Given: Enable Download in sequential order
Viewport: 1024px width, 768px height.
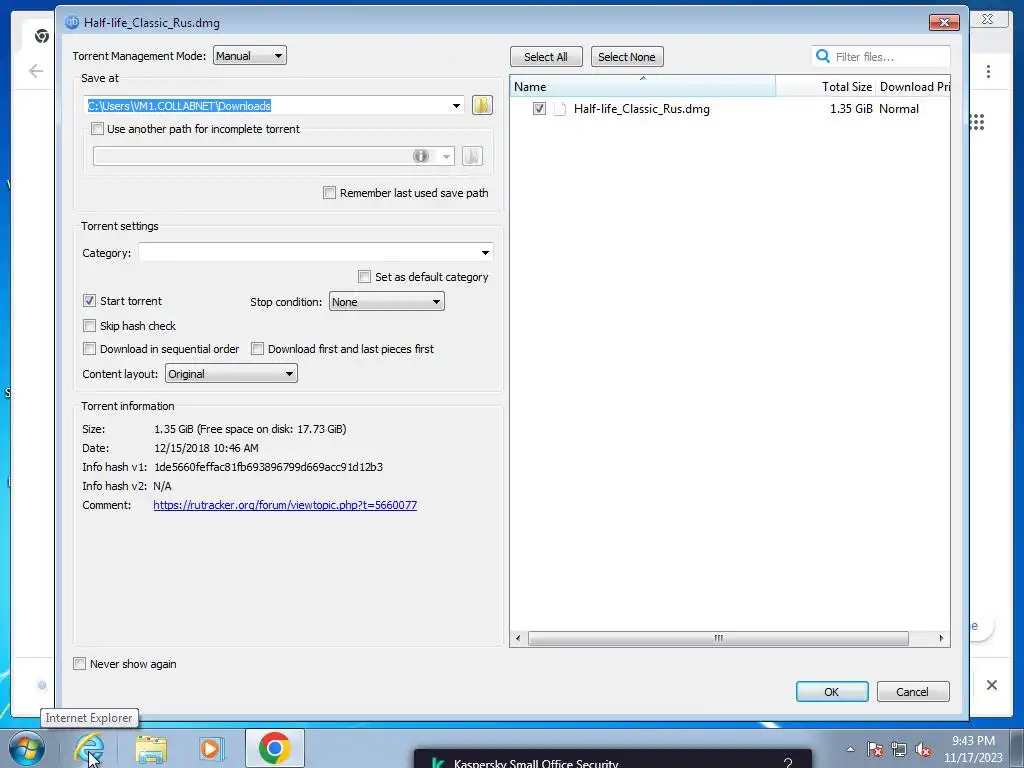Looking at the screenshot, I should 89,349.
